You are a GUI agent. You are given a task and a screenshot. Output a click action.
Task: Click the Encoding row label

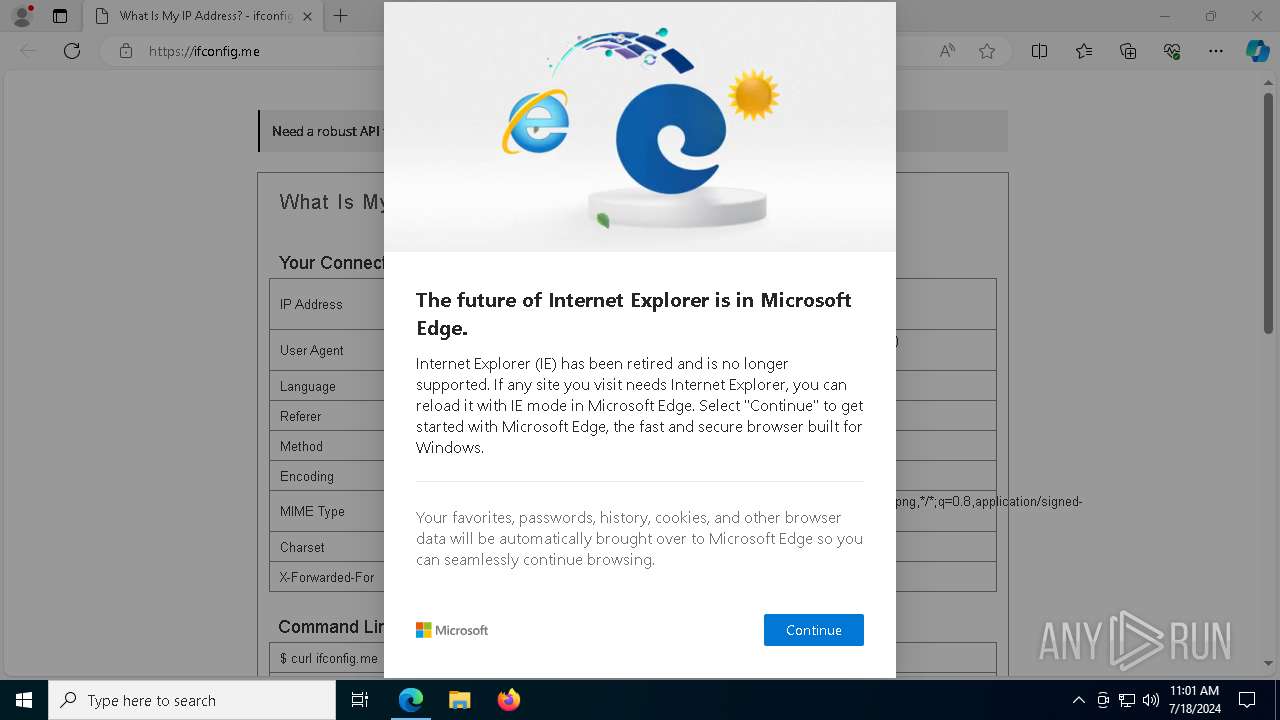click(x=307, y=476)
